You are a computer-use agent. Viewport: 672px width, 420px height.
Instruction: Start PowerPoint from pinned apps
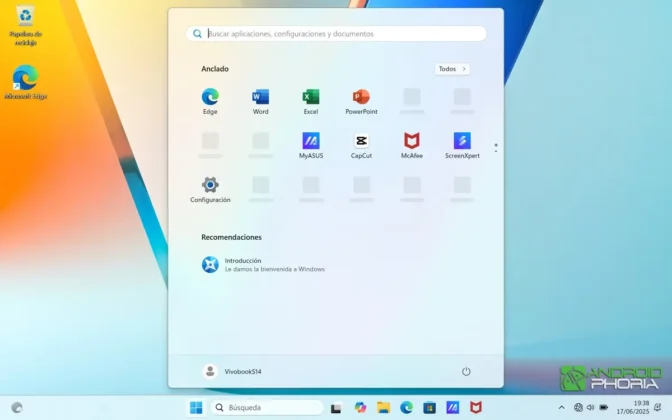click(x=361, y=102)
